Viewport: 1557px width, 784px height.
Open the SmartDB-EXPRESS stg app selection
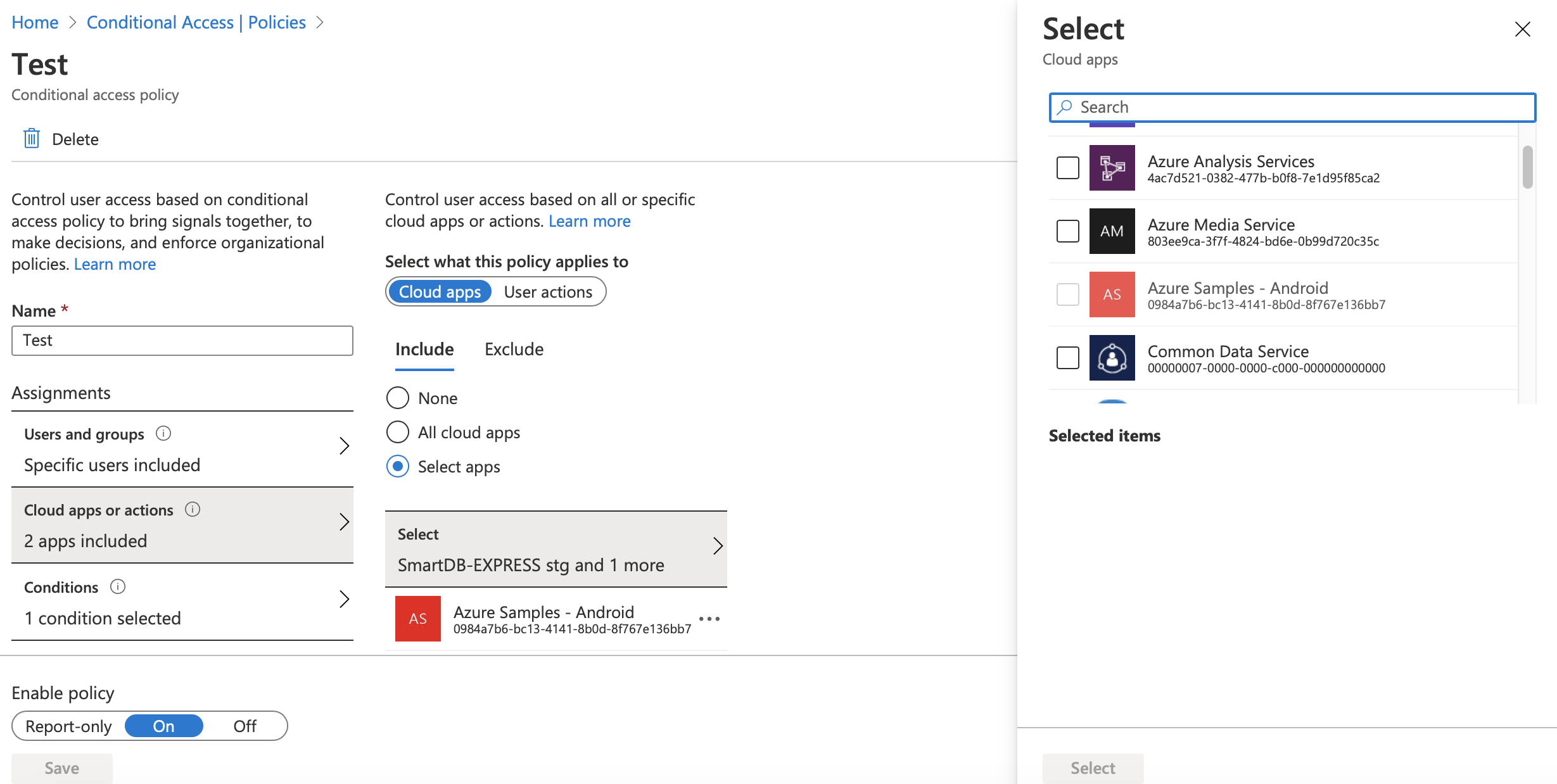click(556, 548)
